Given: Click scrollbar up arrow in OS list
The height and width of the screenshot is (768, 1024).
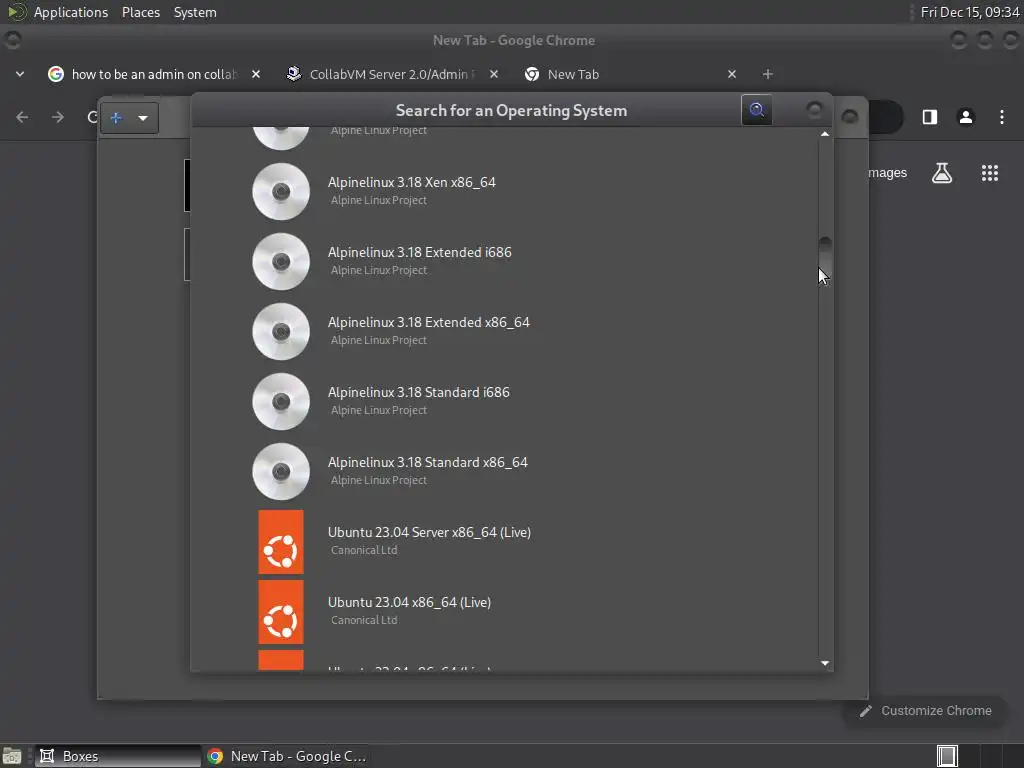Looking at the screenshot, I should click(x=825, y=134).
